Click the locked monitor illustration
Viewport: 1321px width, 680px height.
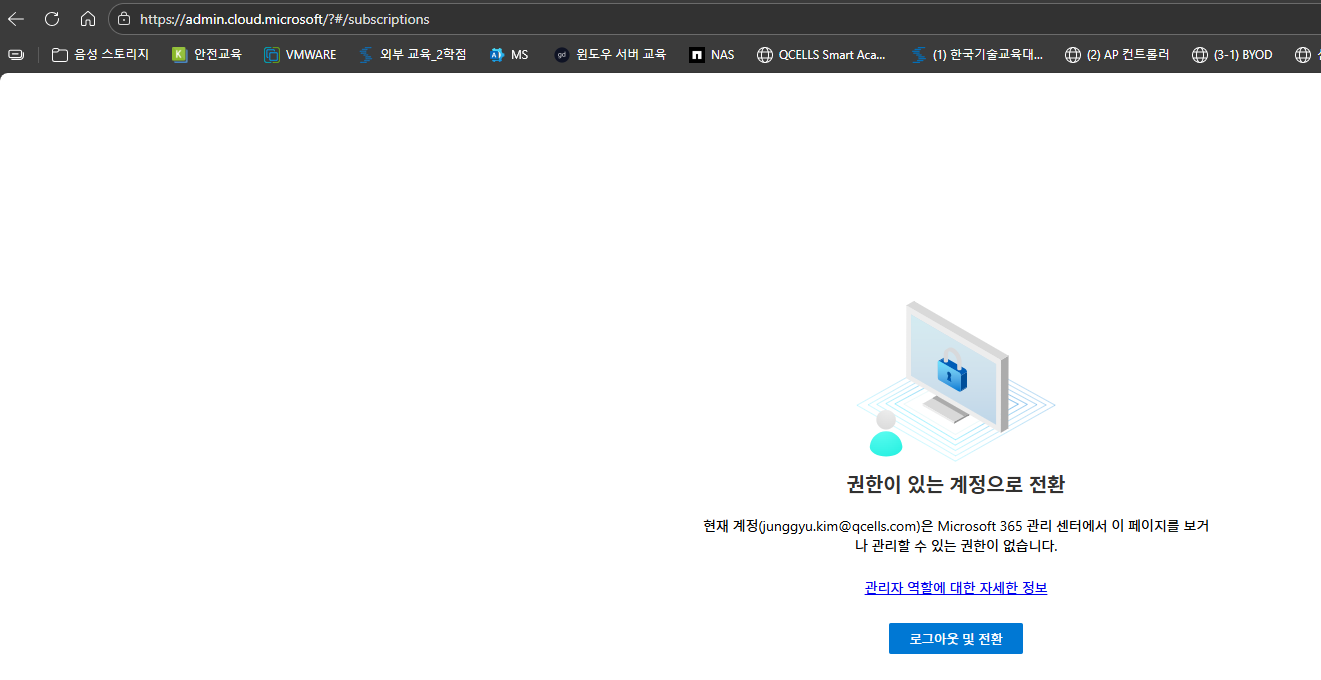point(956,380)
